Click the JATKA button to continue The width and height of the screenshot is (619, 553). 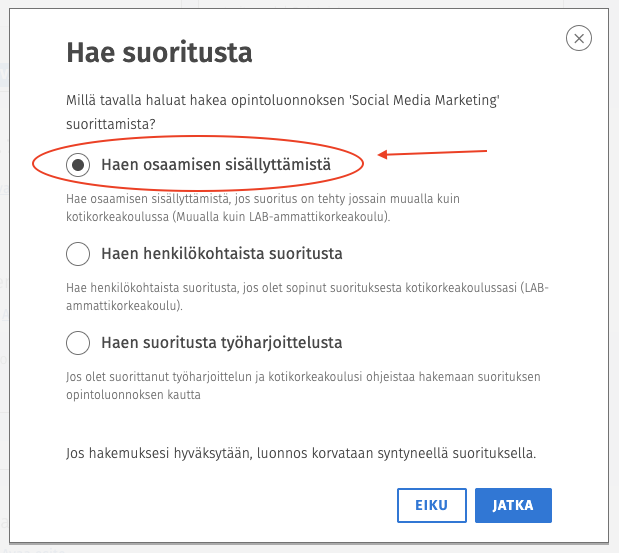[x=513, y=505]
